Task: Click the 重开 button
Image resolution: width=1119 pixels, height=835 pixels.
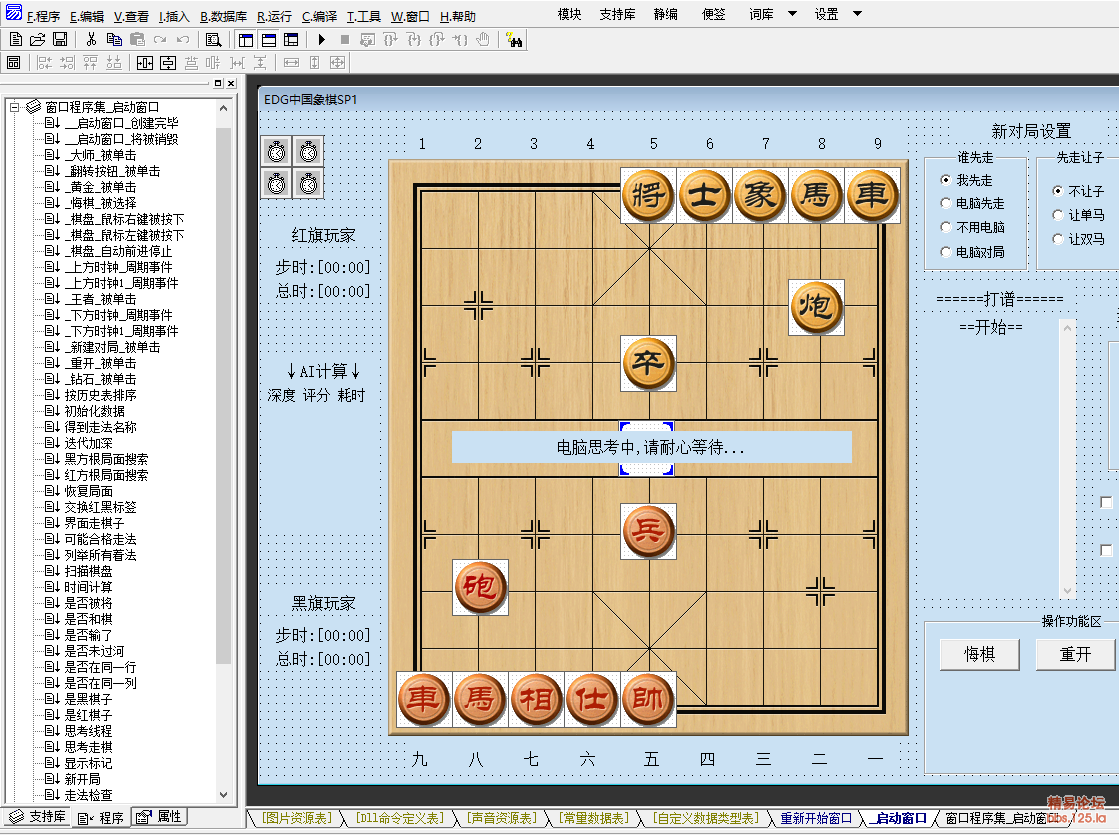Action: click(x=1075, y=654)
